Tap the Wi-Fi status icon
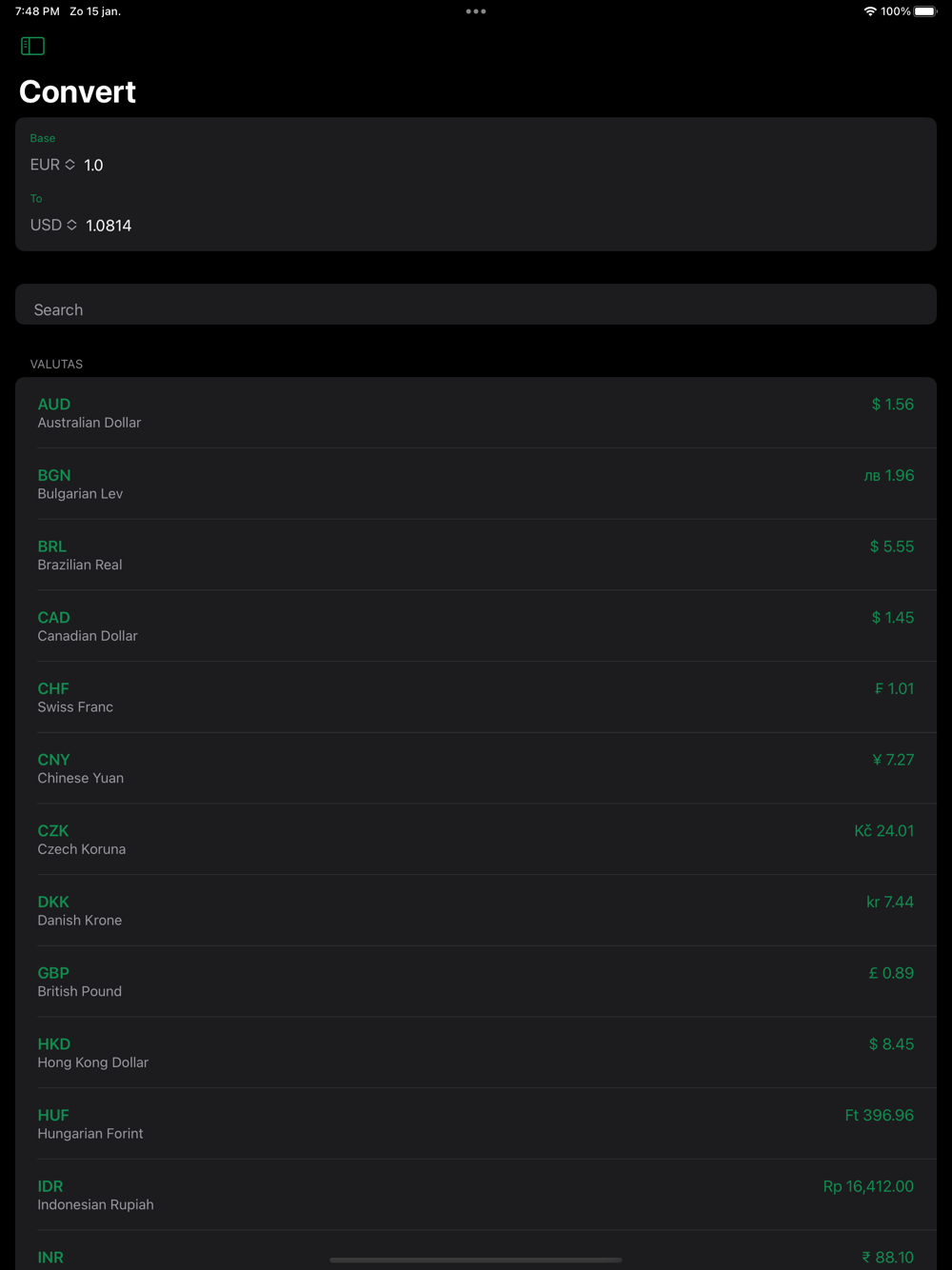952x1270 pixels. click(x=870, y=11)
